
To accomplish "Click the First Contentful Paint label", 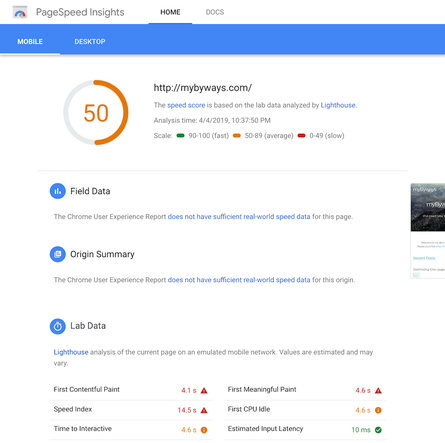I will pyautogui.click(x=87, y=389).
